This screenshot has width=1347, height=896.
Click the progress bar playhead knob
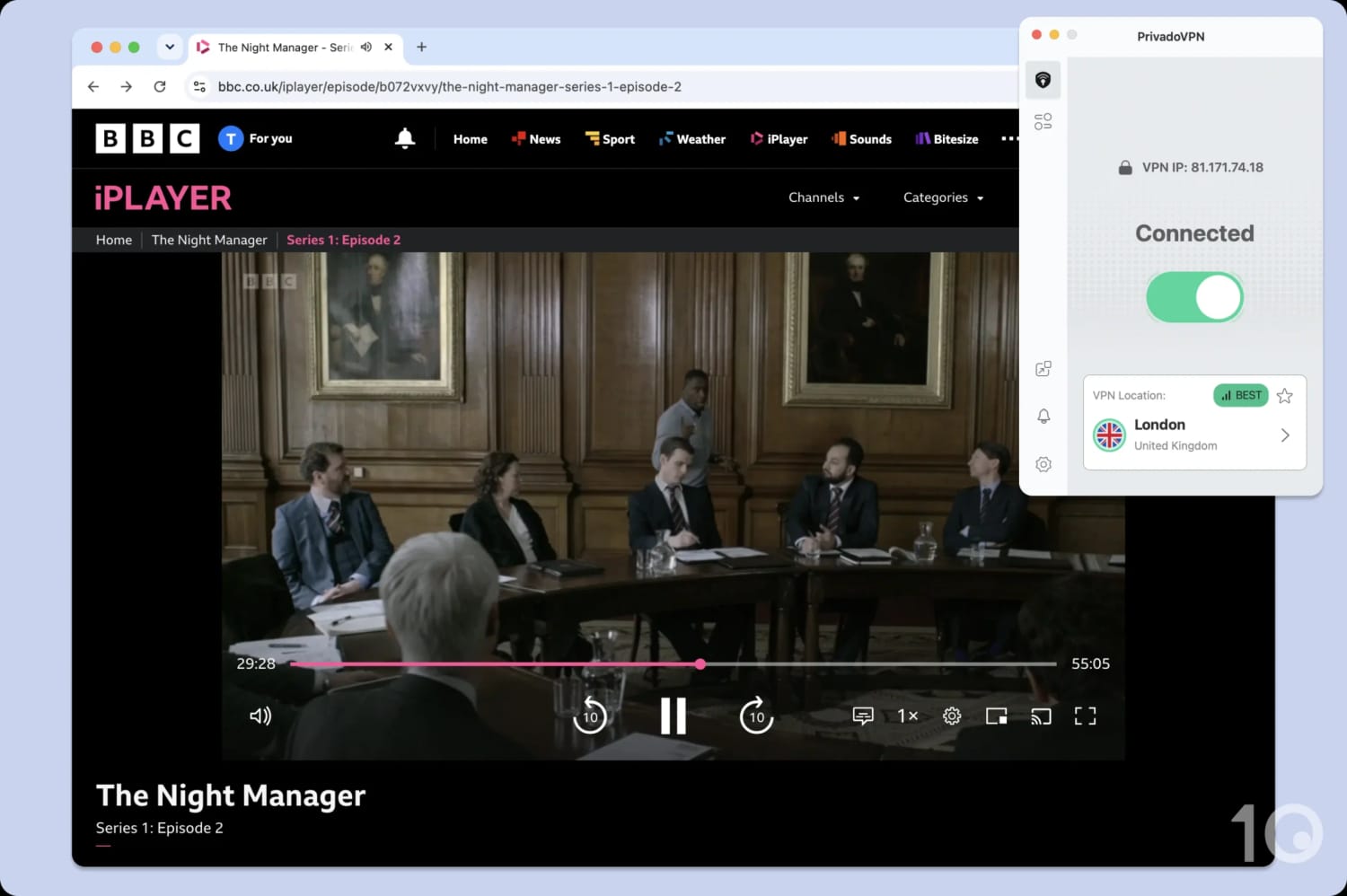(x=700, y=664)
